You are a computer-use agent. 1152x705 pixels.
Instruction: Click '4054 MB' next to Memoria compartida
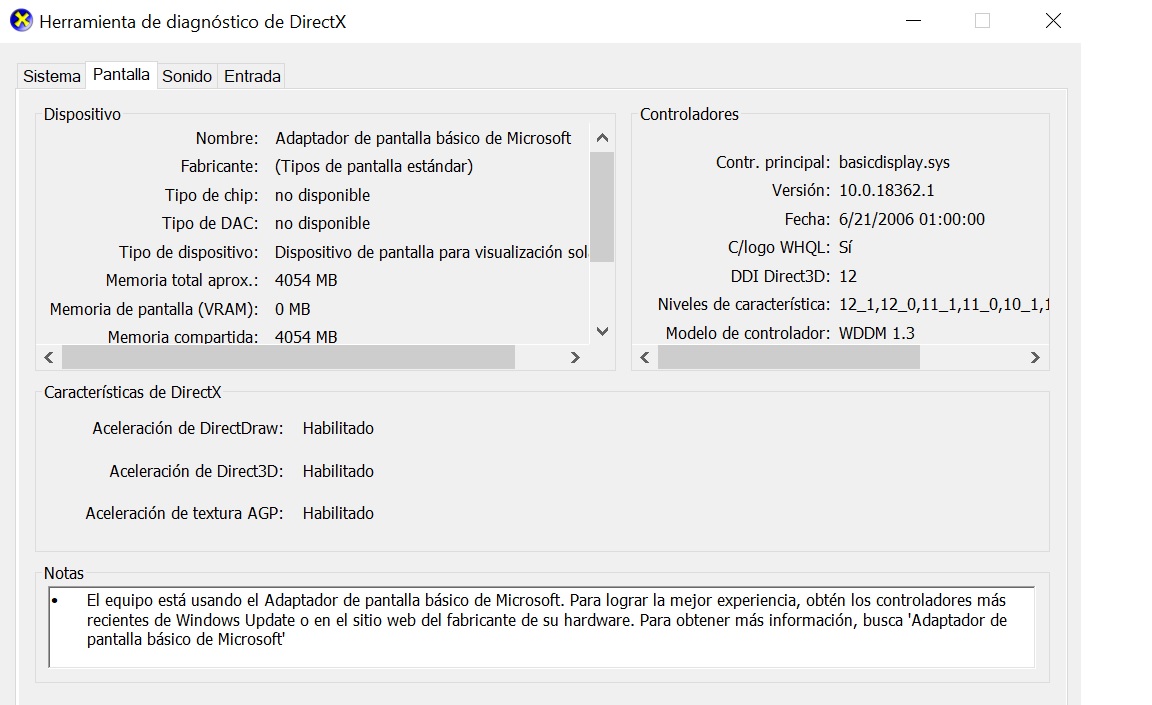tap(306, 337)
